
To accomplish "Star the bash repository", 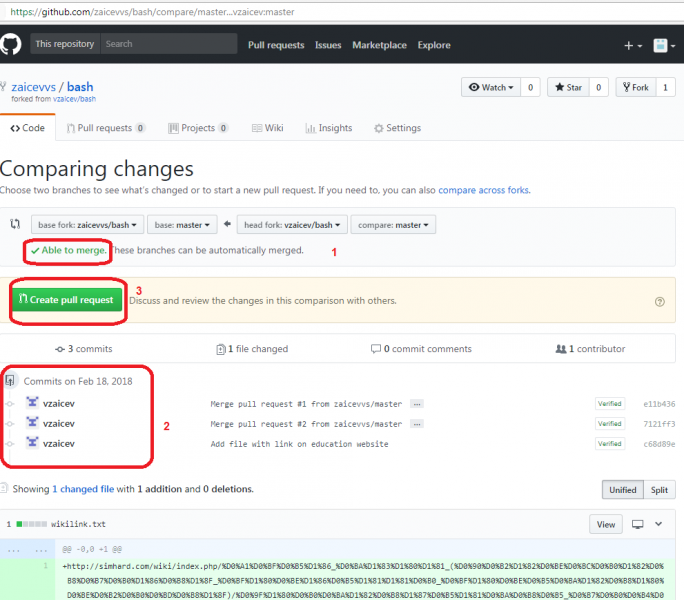I will click(x=568, y=88).
